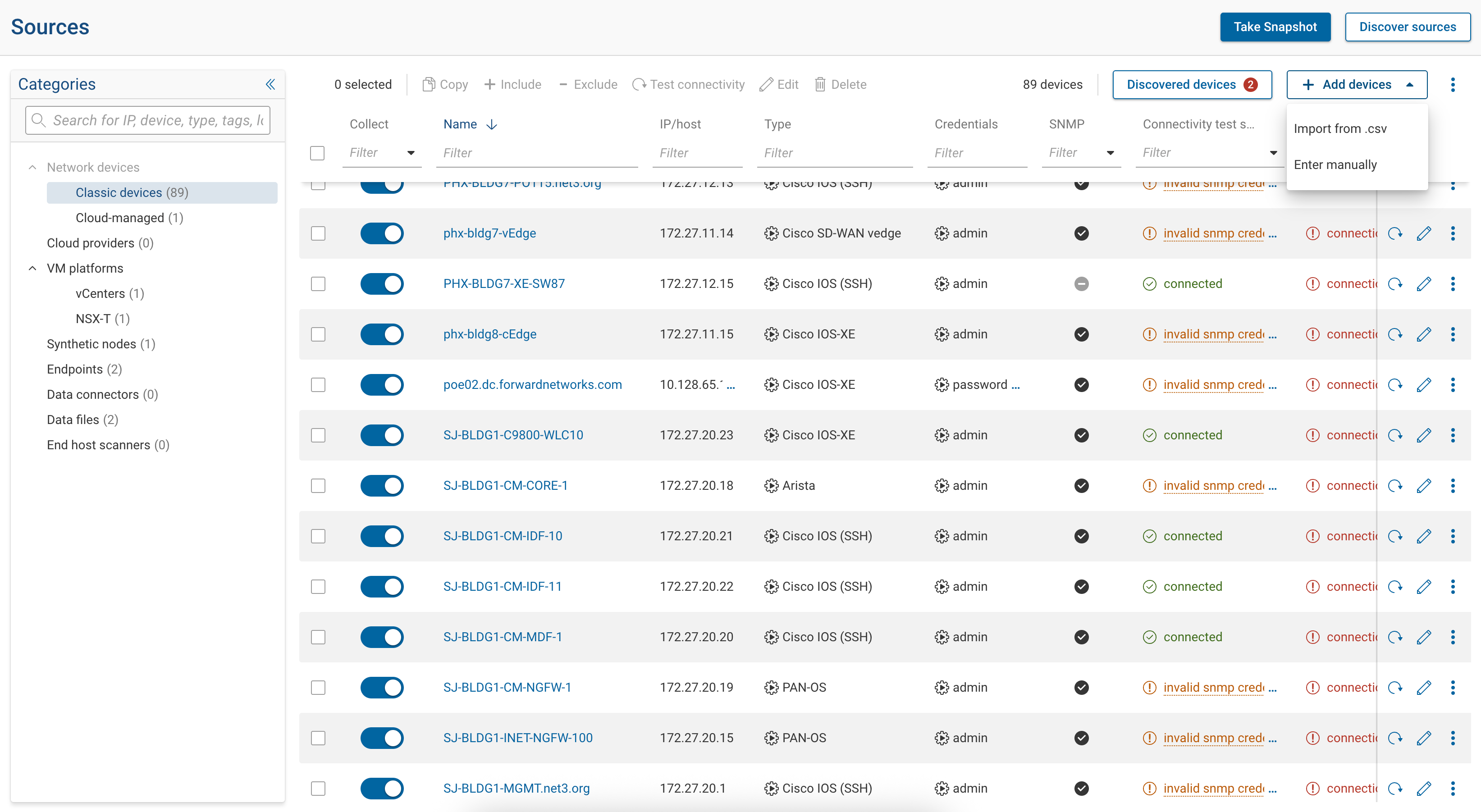
Task: Disable collection for phx-bldg8-cEdge
Action: (382, 334)
